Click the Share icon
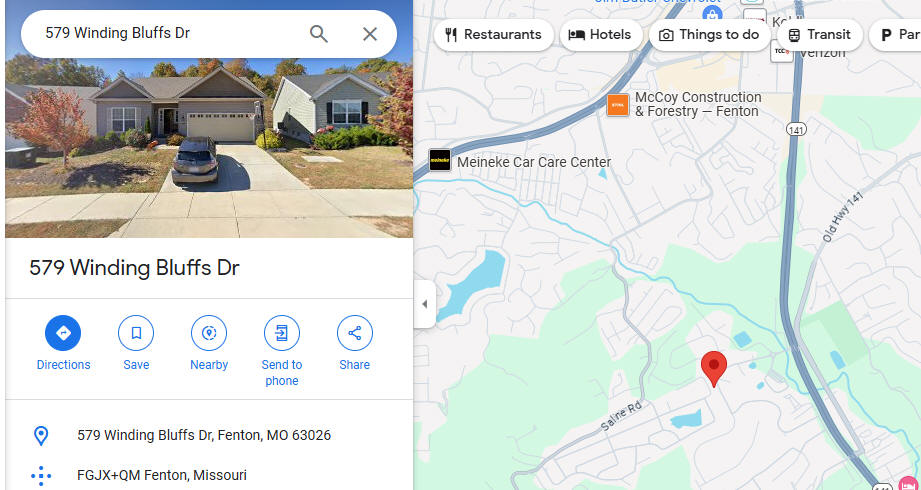 click(354, 333)
